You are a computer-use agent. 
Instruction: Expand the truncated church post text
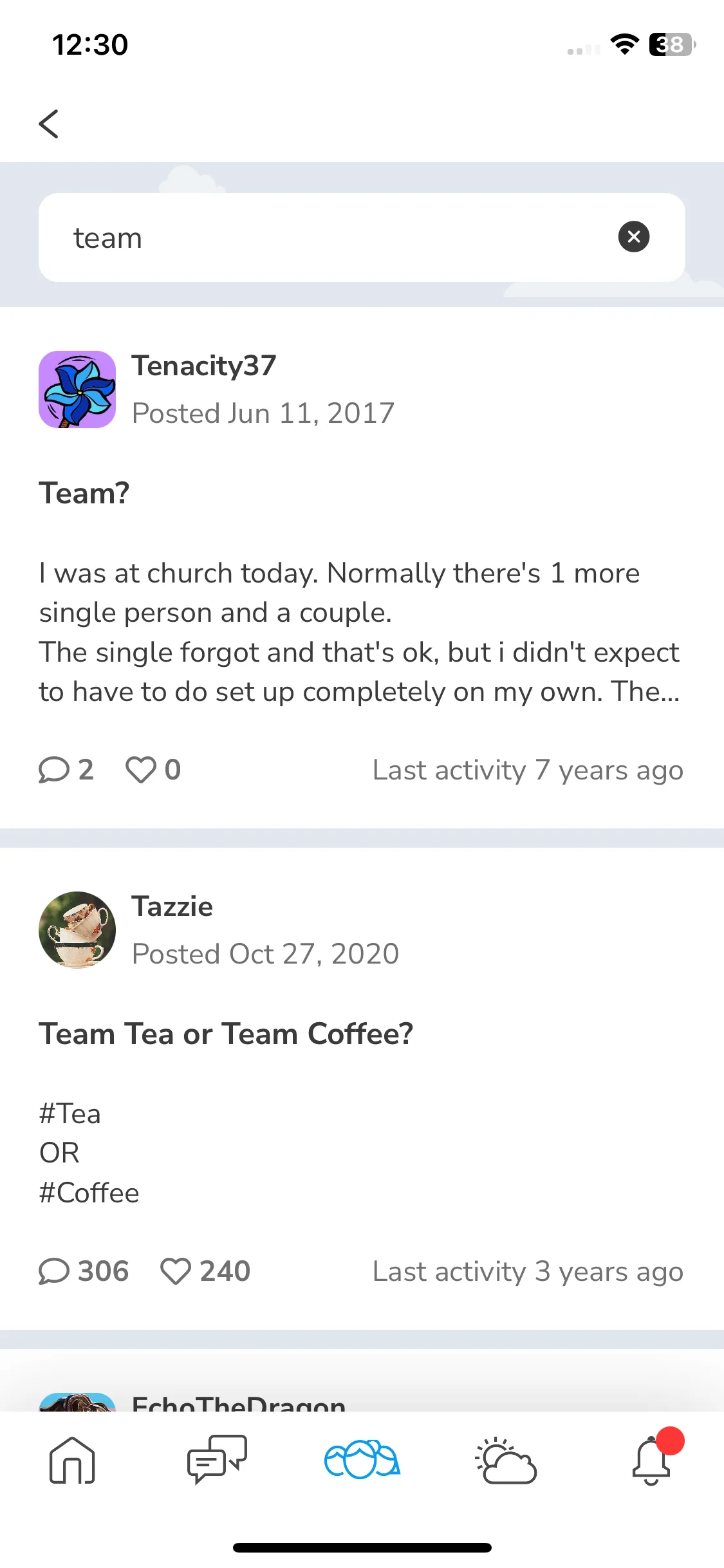click(359, 632)
